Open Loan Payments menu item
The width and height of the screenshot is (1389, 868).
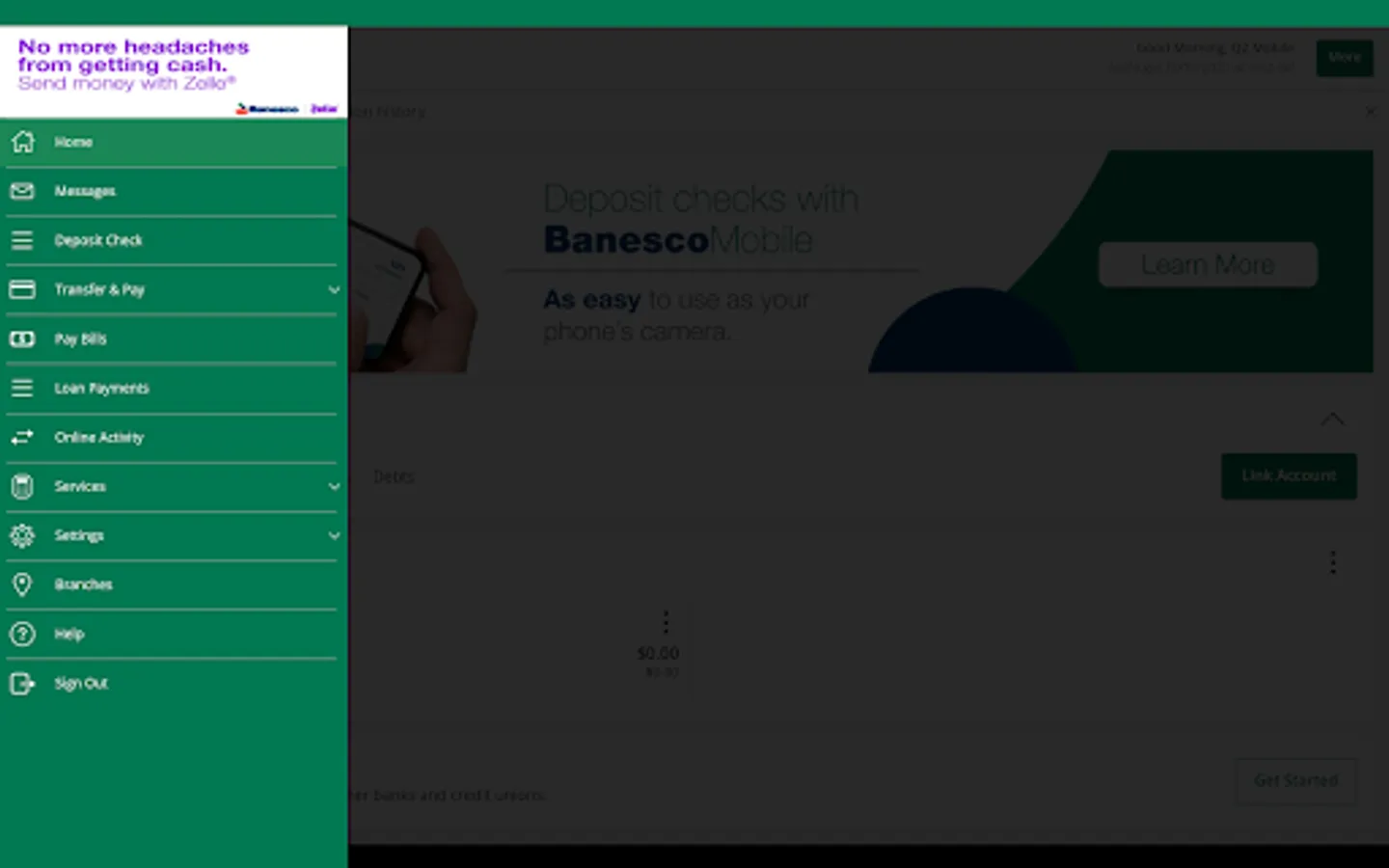(x=174, y=388)
